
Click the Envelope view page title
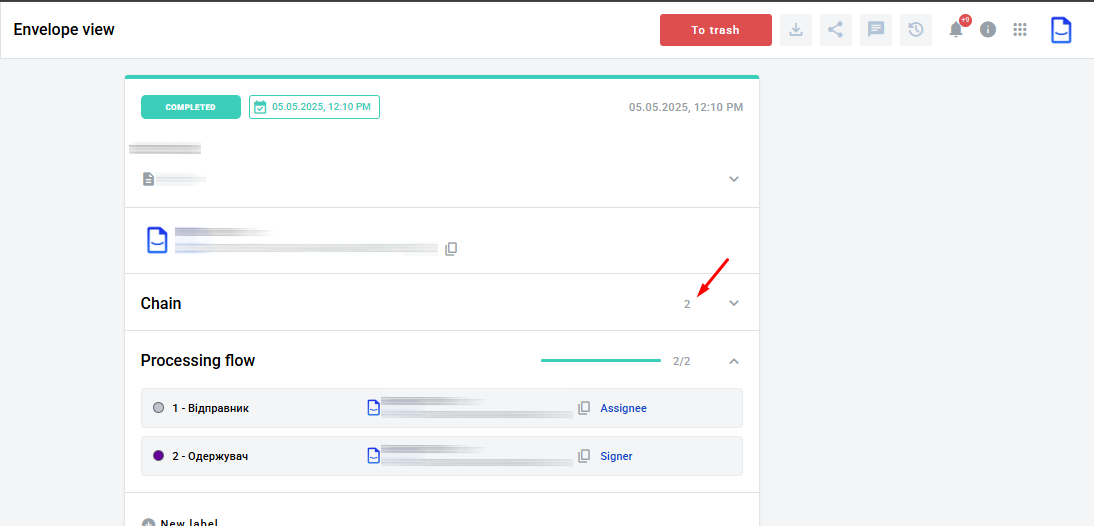pyautogui.click(x=64, y=29)
